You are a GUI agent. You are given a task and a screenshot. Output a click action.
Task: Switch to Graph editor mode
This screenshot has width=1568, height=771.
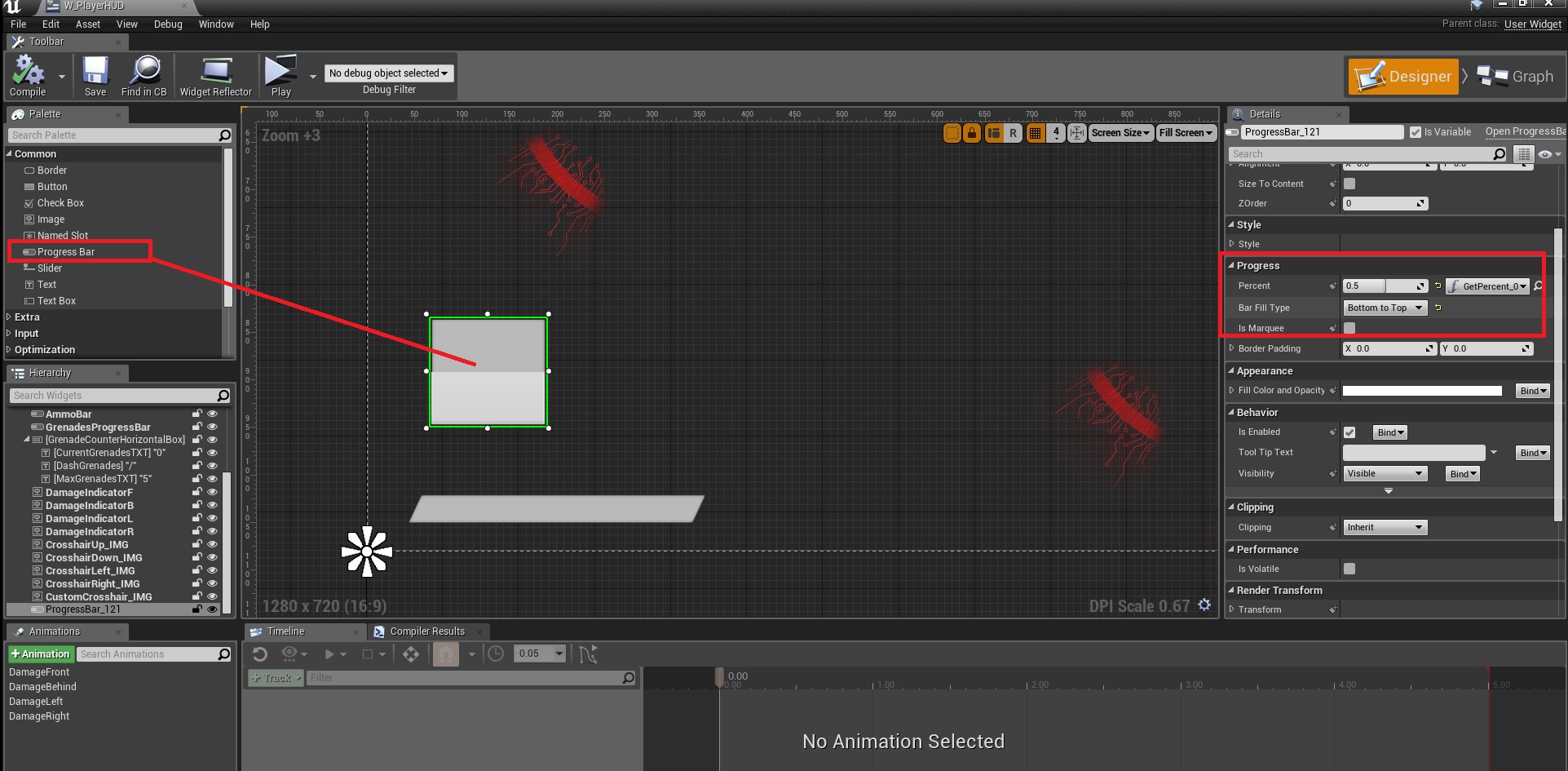pyautogui.click(x=1517, y=77)
